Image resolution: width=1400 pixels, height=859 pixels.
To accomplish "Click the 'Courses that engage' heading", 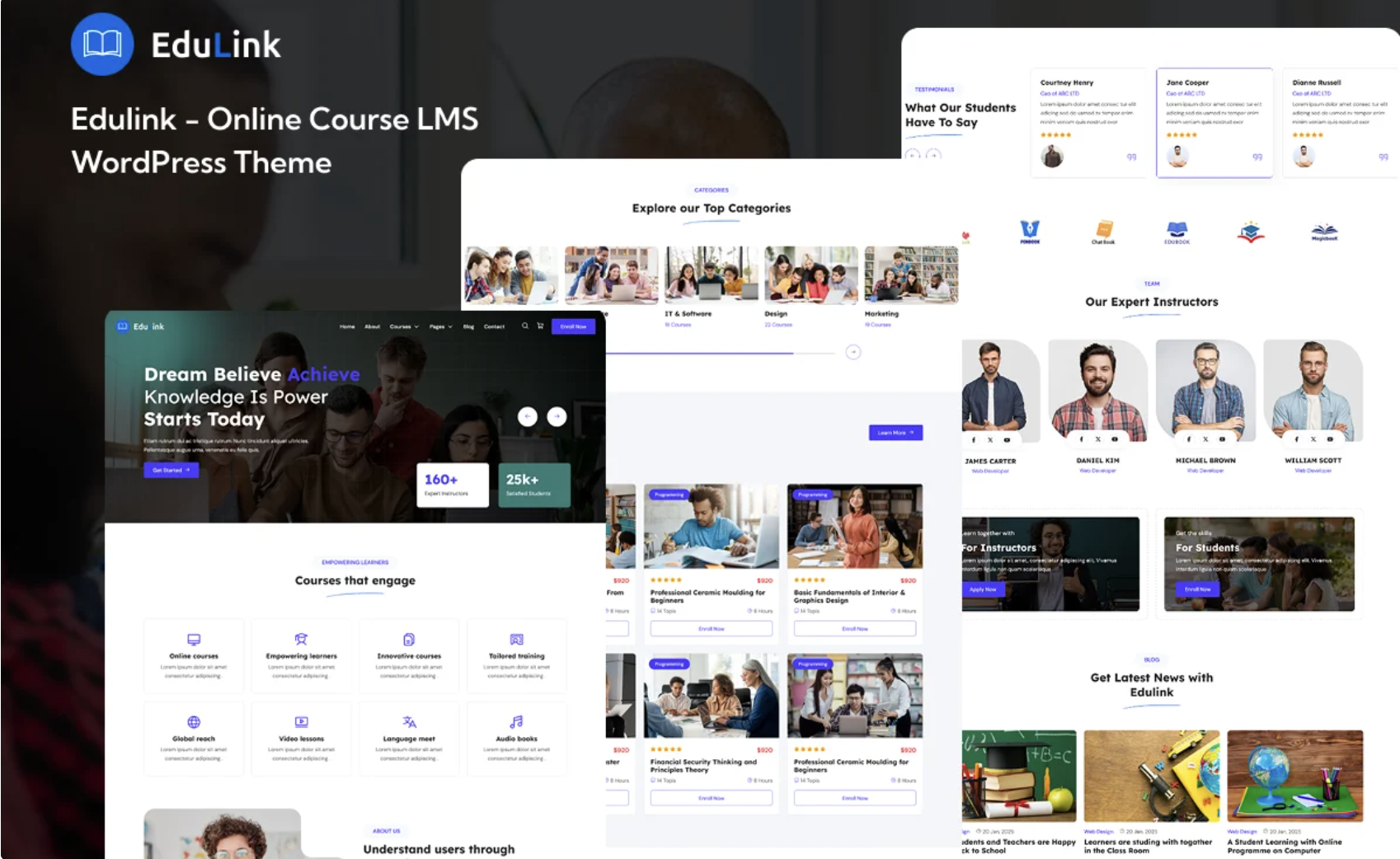I will click(355, 580).
